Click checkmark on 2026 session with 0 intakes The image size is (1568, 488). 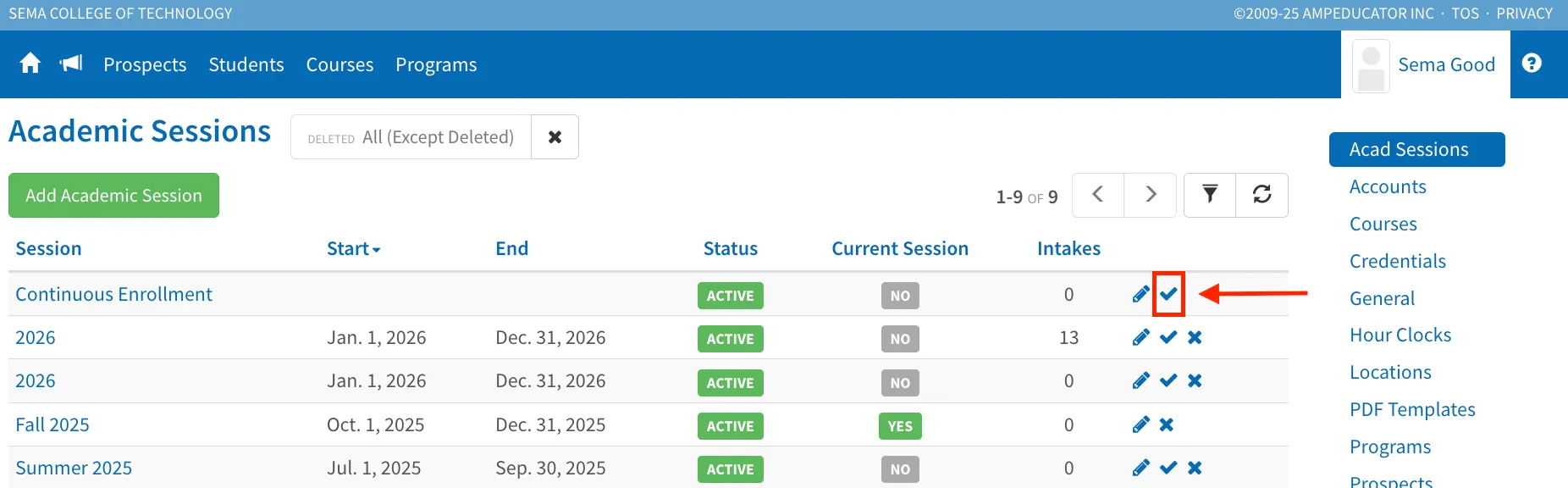click(1168, 380)
